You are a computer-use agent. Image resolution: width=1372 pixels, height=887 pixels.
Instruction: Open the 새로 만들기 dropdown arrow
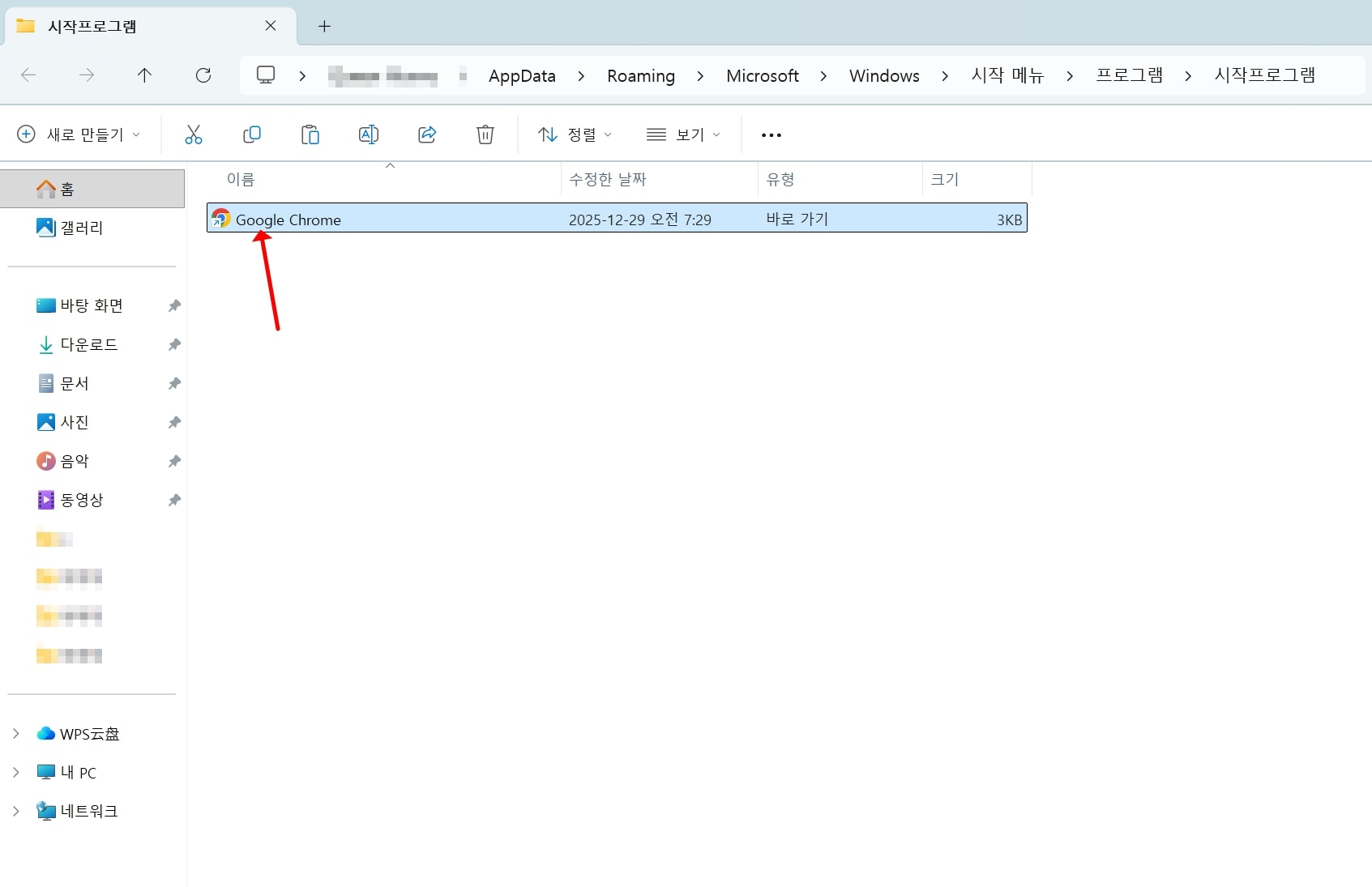tap(138, 134)
